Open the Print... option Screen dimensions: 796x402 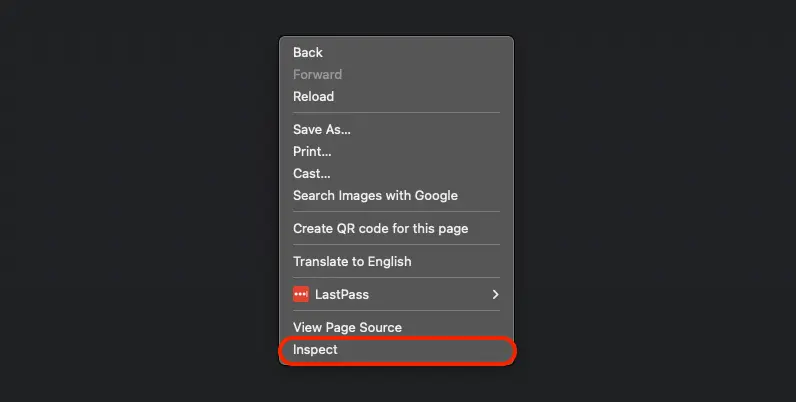(312, 151)
